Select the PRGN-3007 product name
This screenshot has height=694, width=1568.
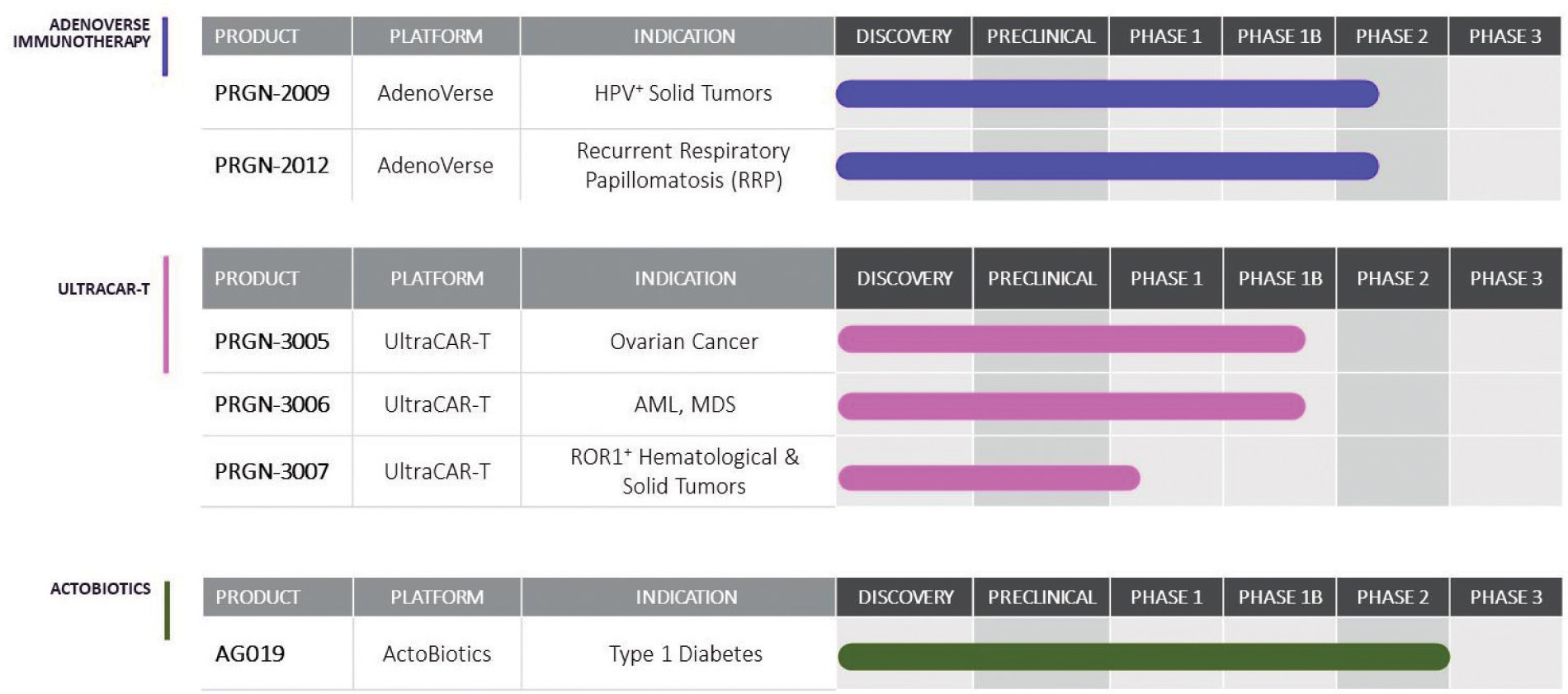click(x=272, y=471)
